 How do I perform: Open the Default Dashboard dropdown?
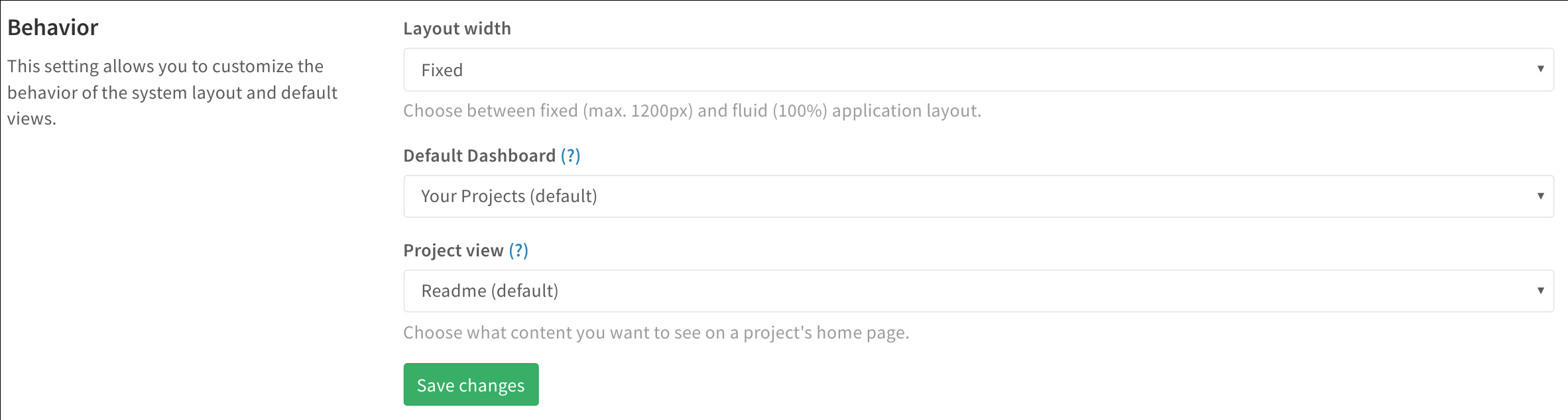tap(978, 196)
